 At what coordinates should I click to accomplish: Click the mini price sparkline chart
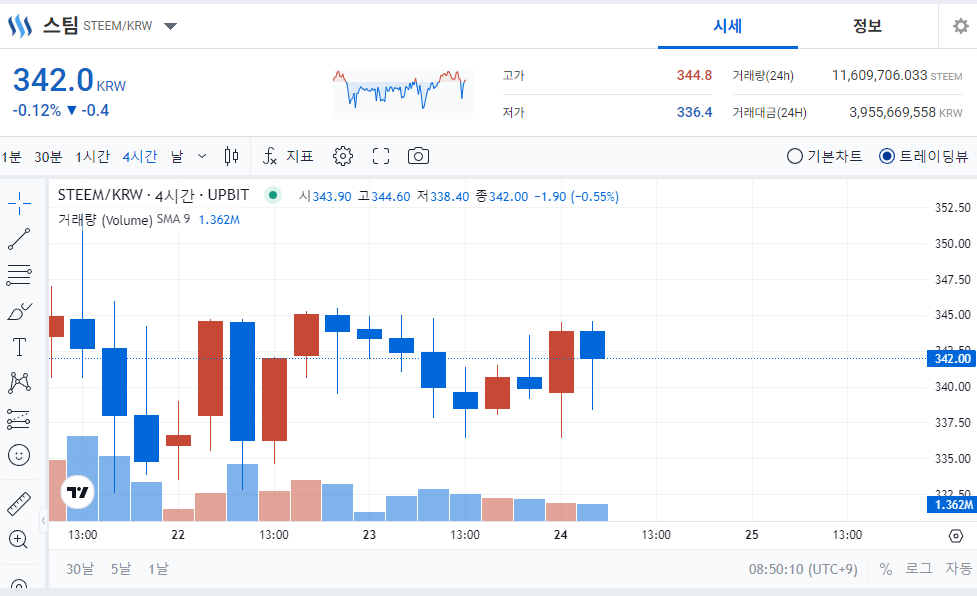pos(403,93)
